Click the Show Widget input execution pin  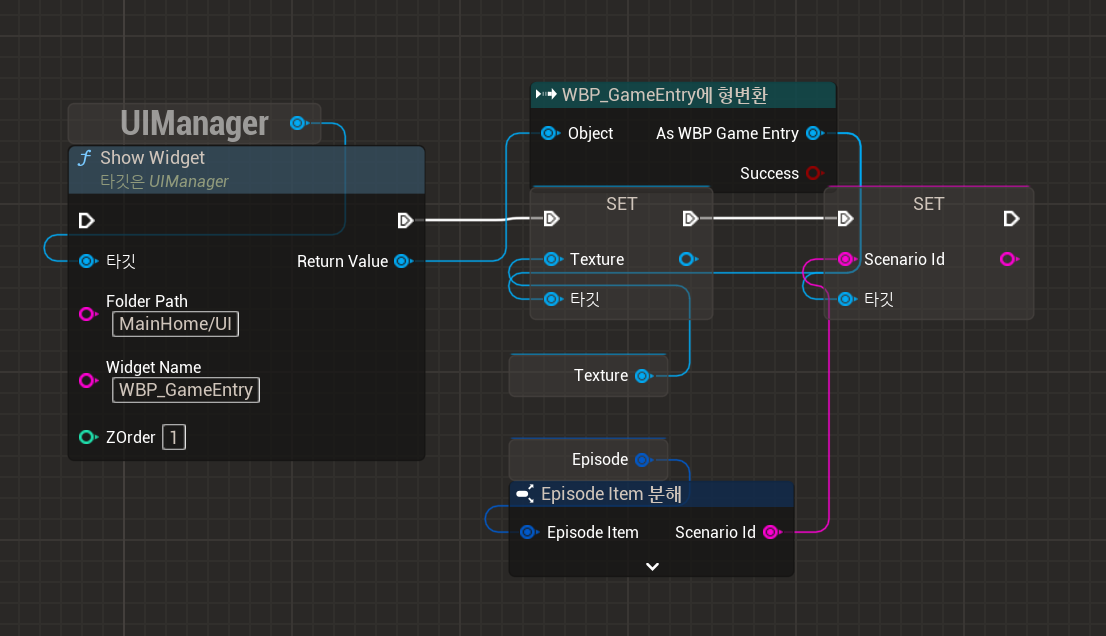coord(86,220)
